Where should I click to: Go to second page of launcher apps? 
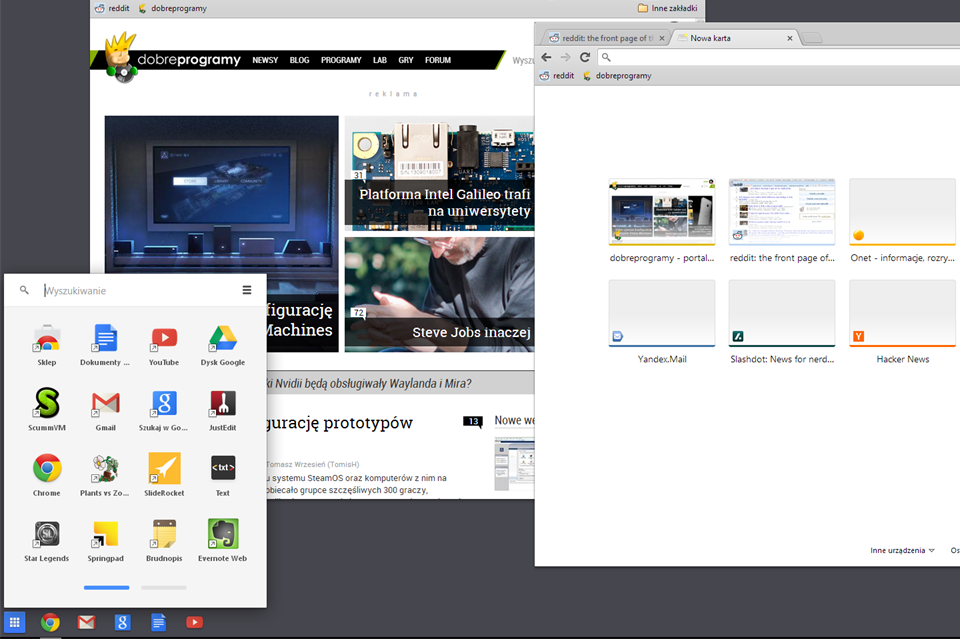point(163,588)
